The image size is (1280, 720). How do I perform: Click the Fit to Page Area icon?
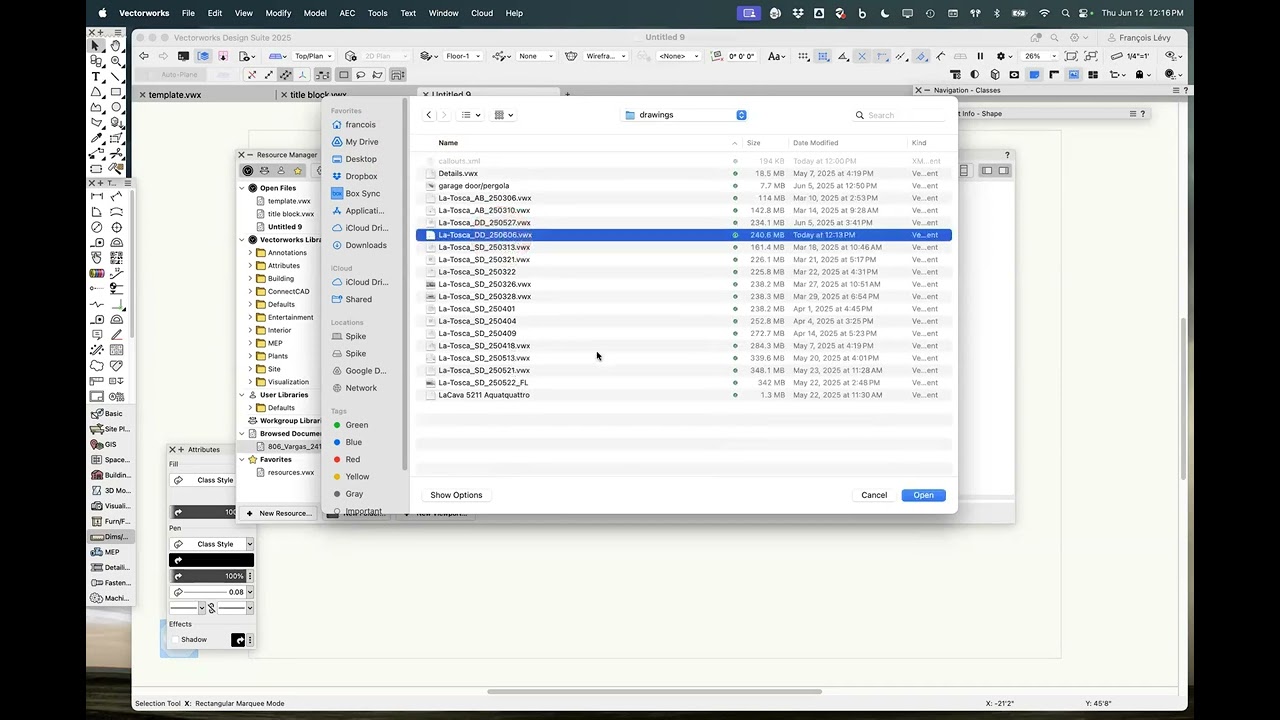point(1071,56)
